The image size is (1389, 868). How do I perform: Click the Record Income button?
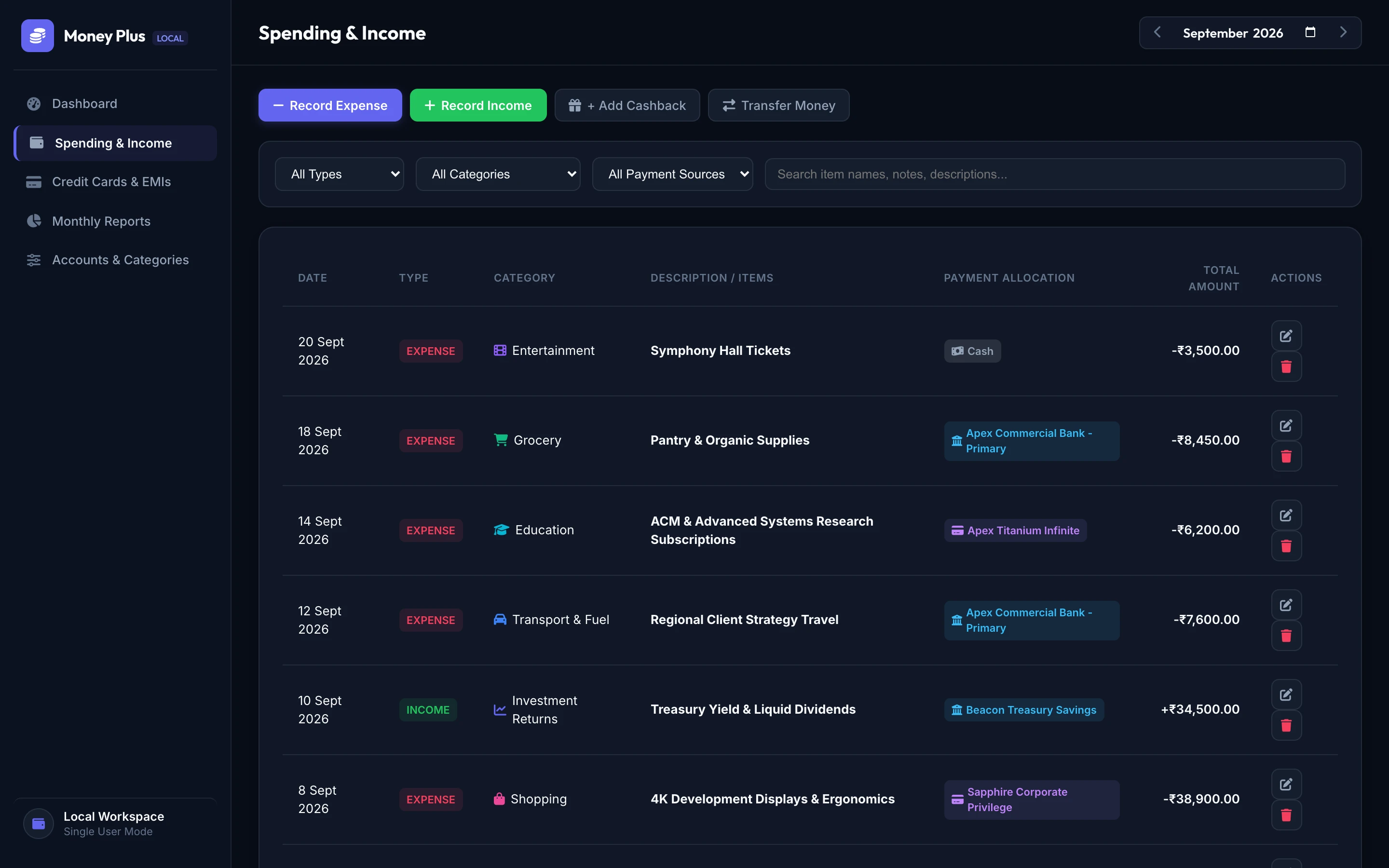[x=478, y=105]
